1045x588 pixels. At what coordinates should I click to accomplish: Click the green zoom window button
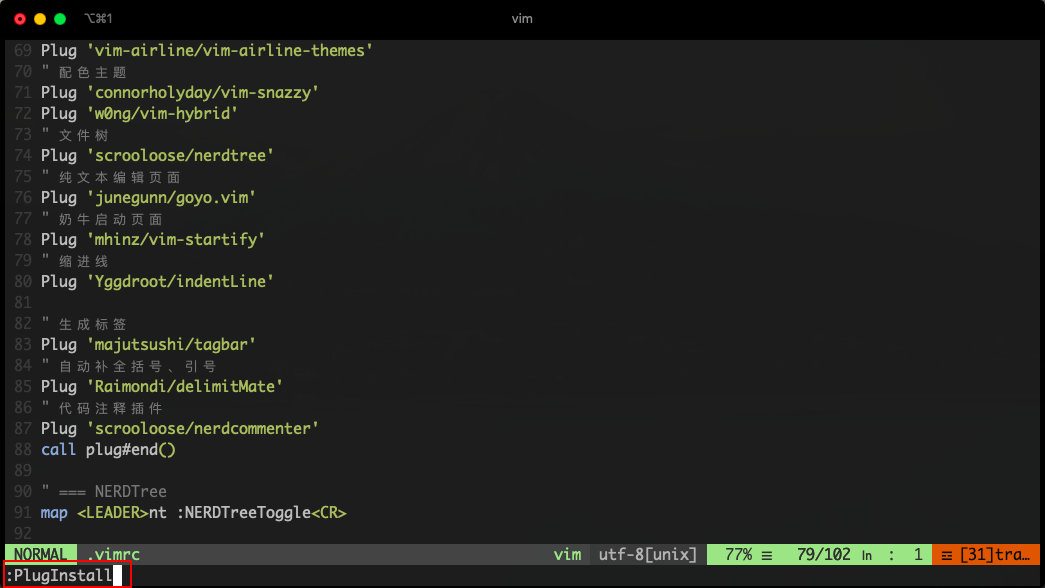(x=60, y=19)
